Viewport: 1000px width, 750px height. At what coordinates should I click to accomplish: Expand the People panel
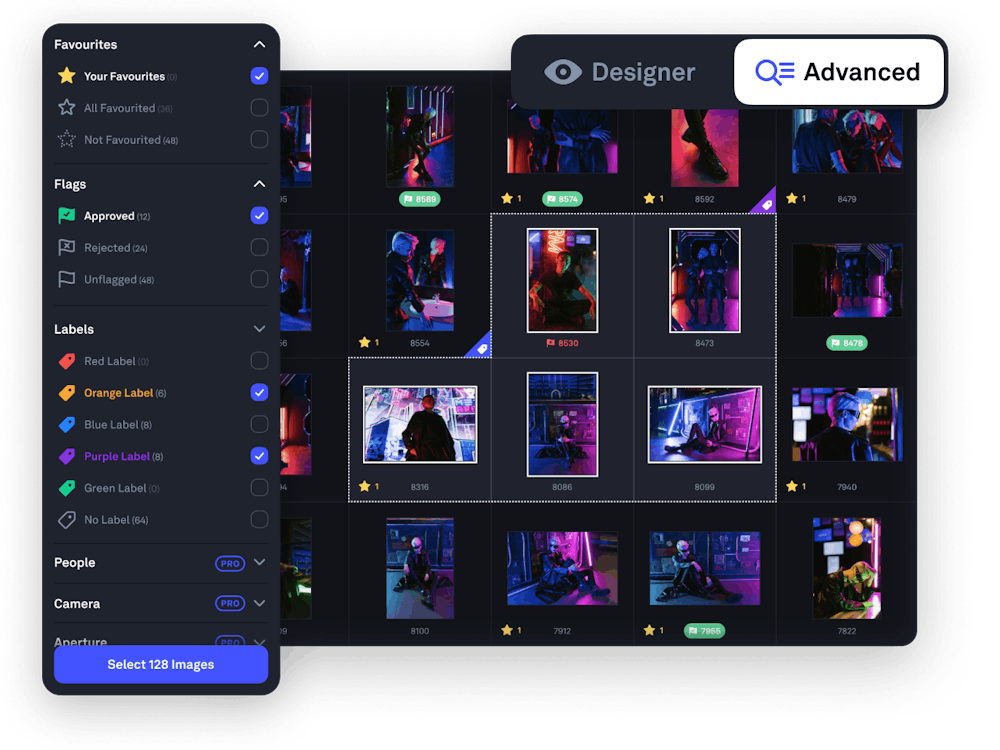[x=259, y=563]
